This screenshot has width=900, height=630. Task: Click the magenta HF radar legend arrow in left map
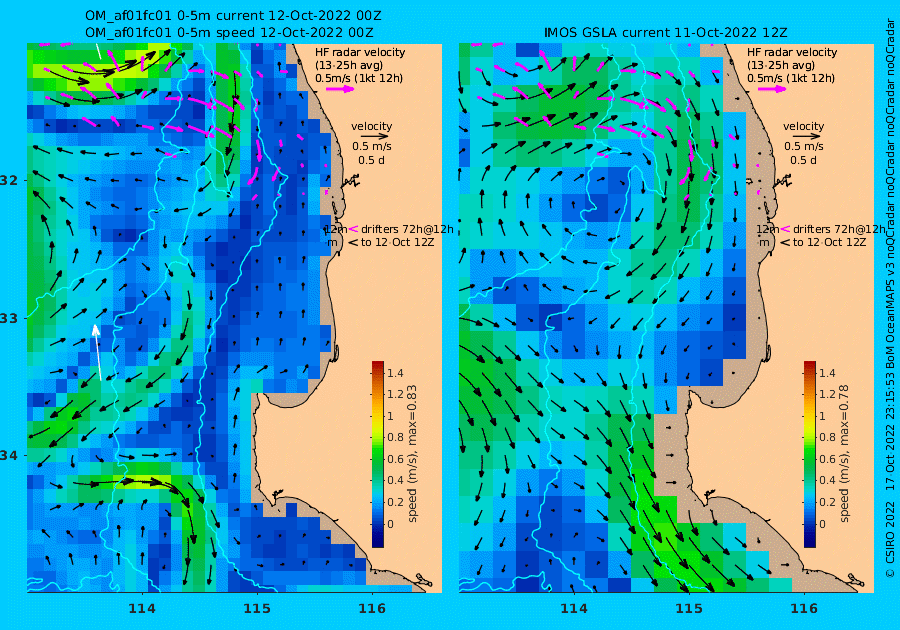(340, 89)
